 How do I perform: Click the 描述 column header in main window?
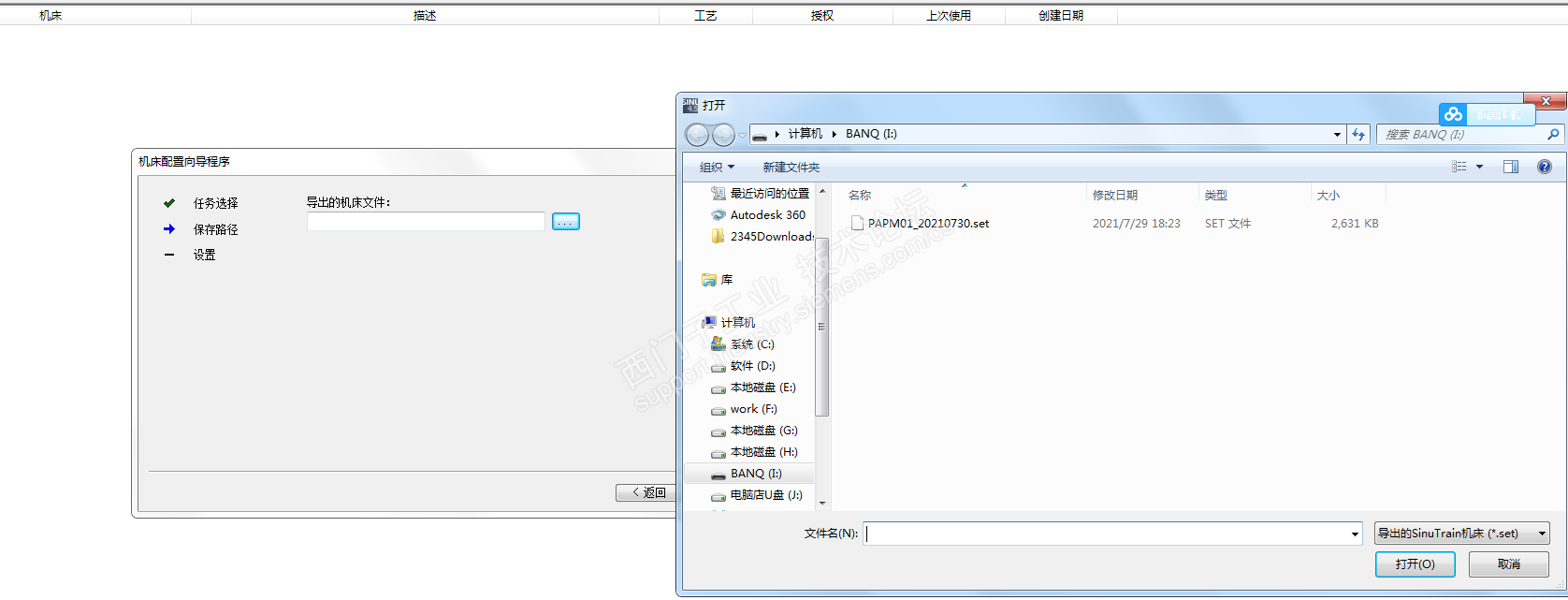(425, 16)
